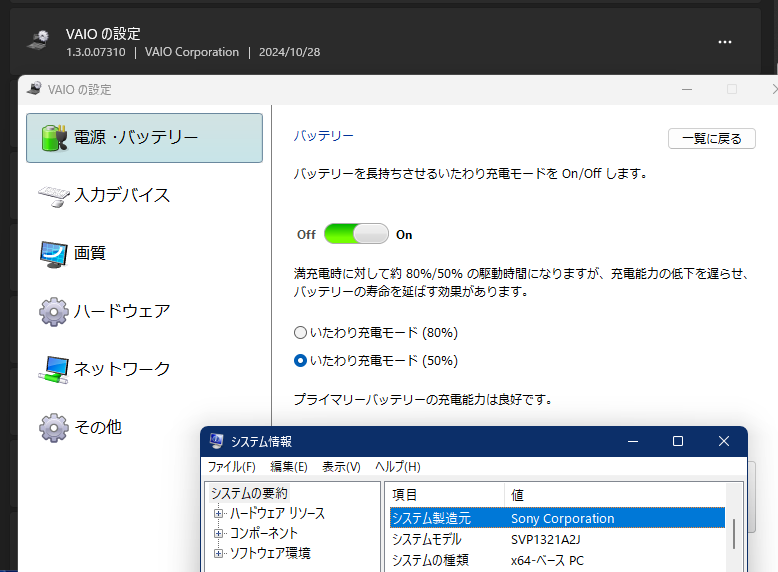This screenshot has width=778, height=572.
Task: Minimize the システム情報 window
Action: click(633, 441)
